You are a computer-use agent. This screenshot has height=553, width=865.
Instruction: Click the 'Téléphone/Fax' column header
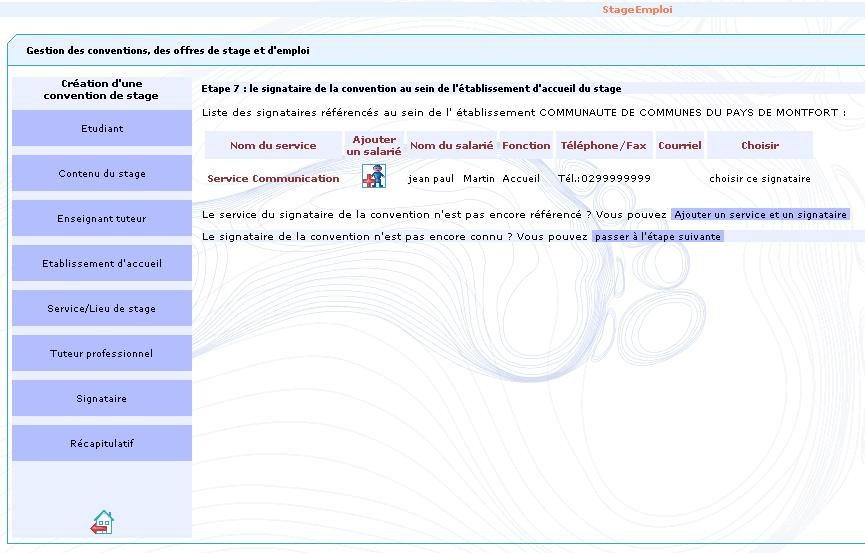[603, 146]
